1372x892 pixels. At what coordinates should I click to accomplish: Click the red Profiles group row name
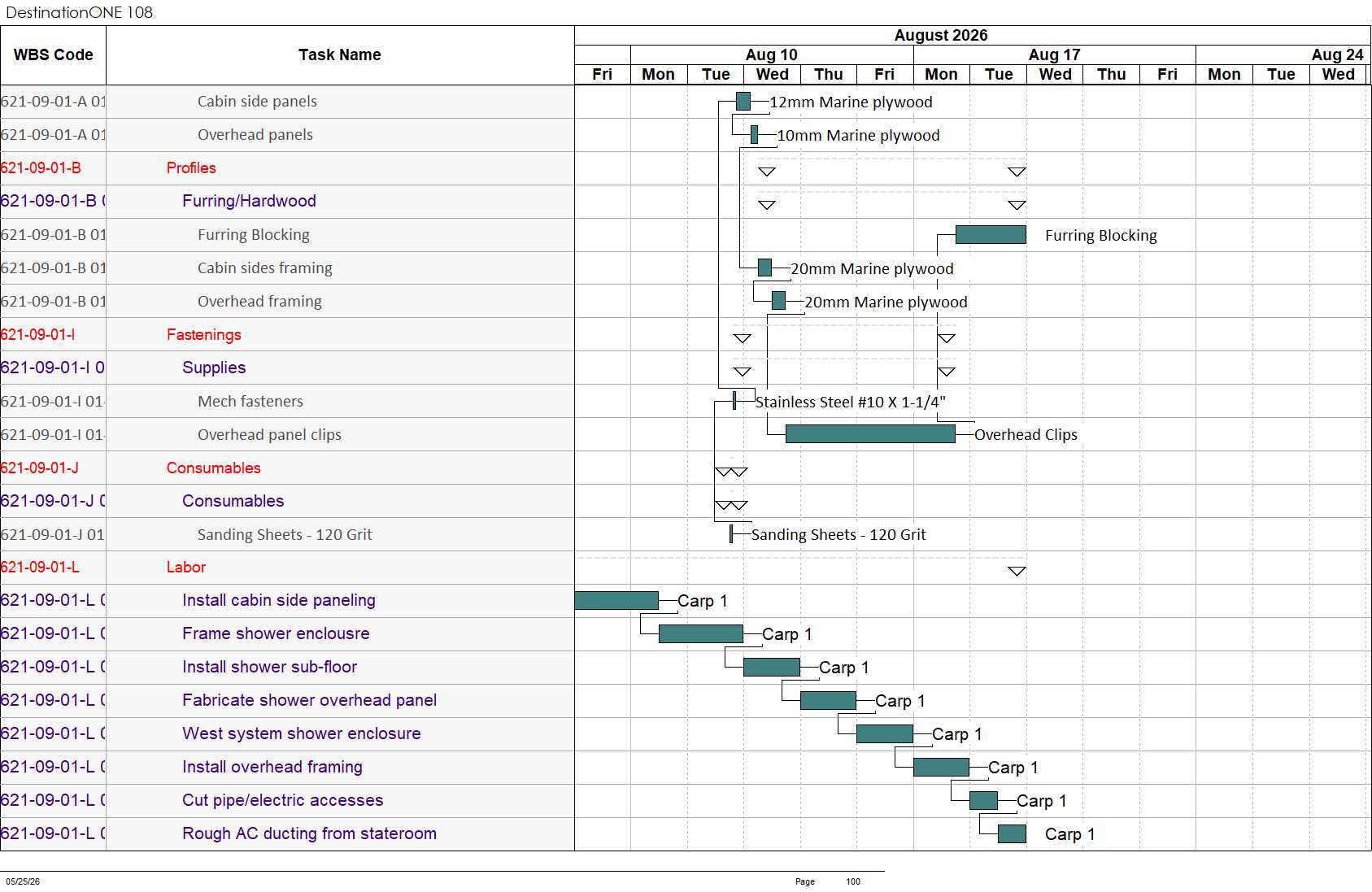191,168
